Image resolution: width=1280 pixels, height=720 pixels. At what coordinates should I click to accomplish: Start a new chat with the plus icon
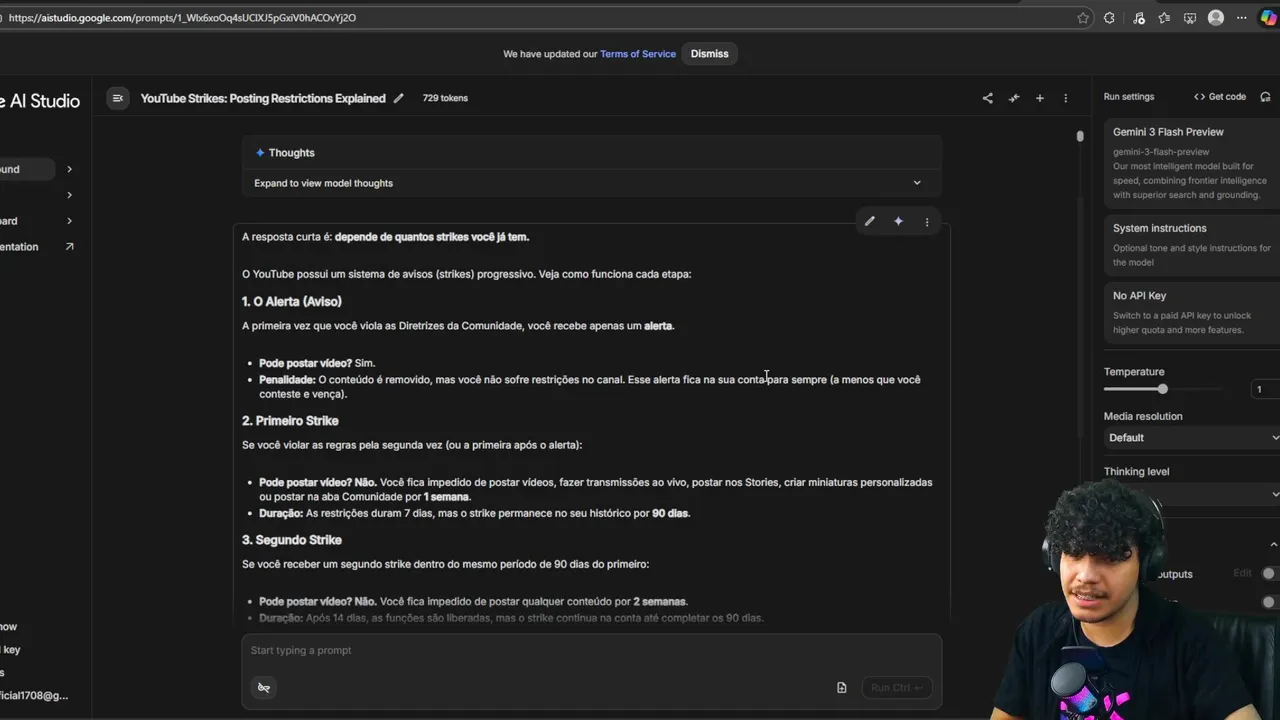pyautogui.click(x=1040, y=98)
